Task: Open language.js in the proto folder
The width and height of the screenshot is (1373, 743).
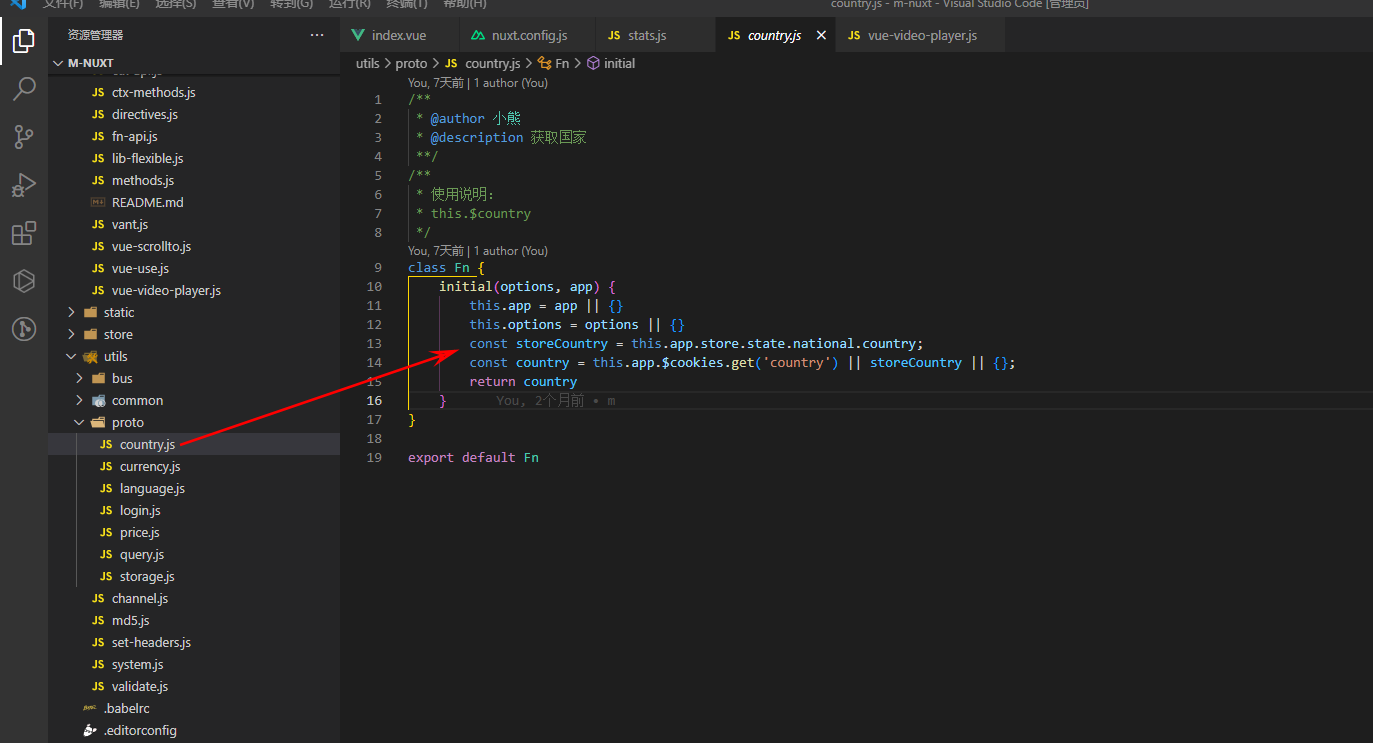Action: point(152,488)
